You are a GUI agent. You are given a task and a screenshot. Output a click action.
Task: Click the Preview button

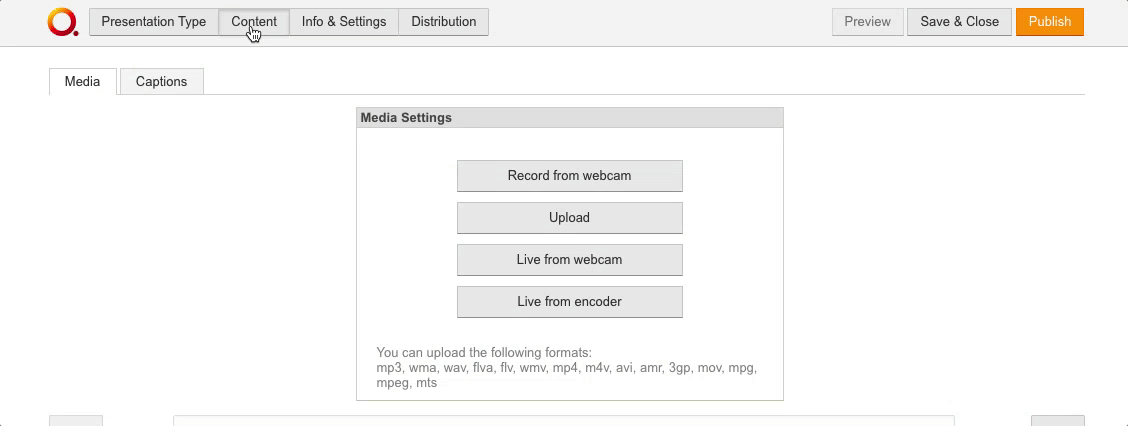867,22
